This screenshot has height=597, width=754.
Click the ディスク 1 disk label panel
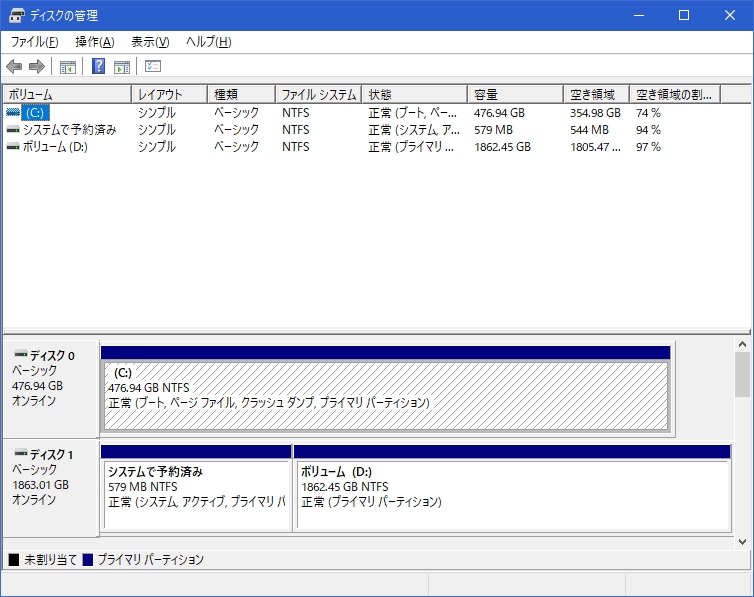[50, 488]
